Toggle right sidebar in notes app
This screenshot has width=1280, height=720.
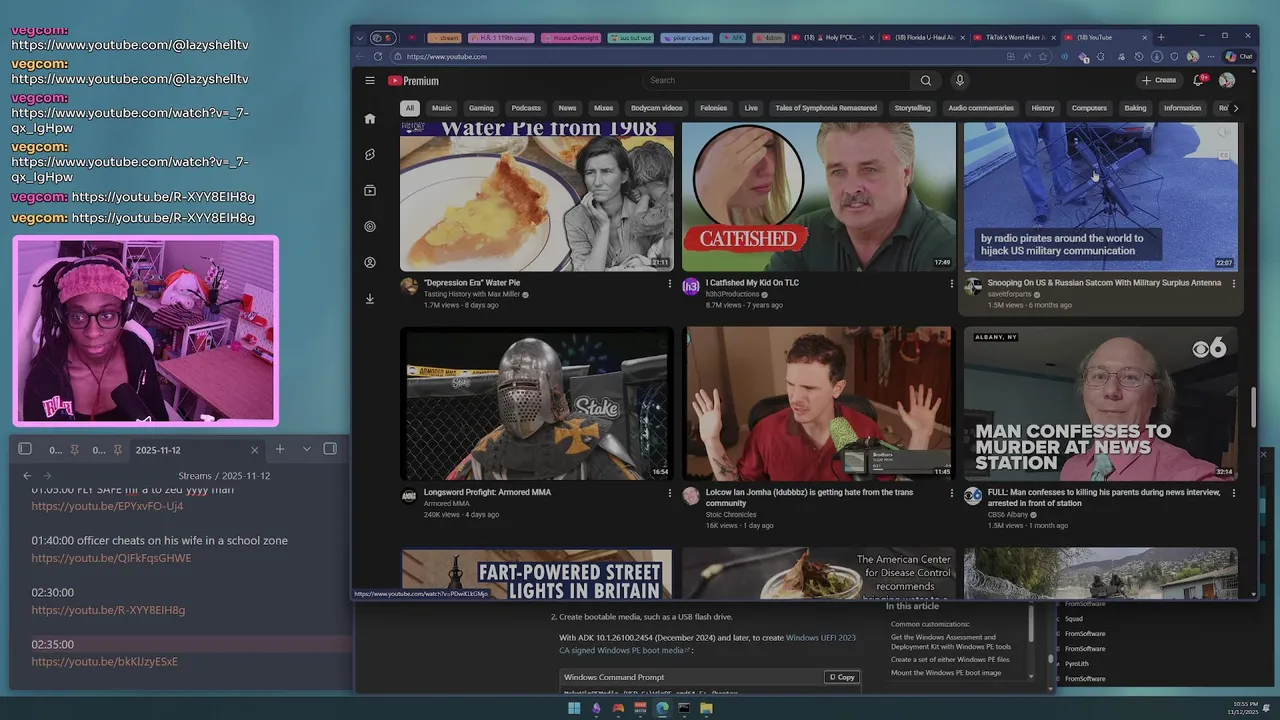coord(330,449)
